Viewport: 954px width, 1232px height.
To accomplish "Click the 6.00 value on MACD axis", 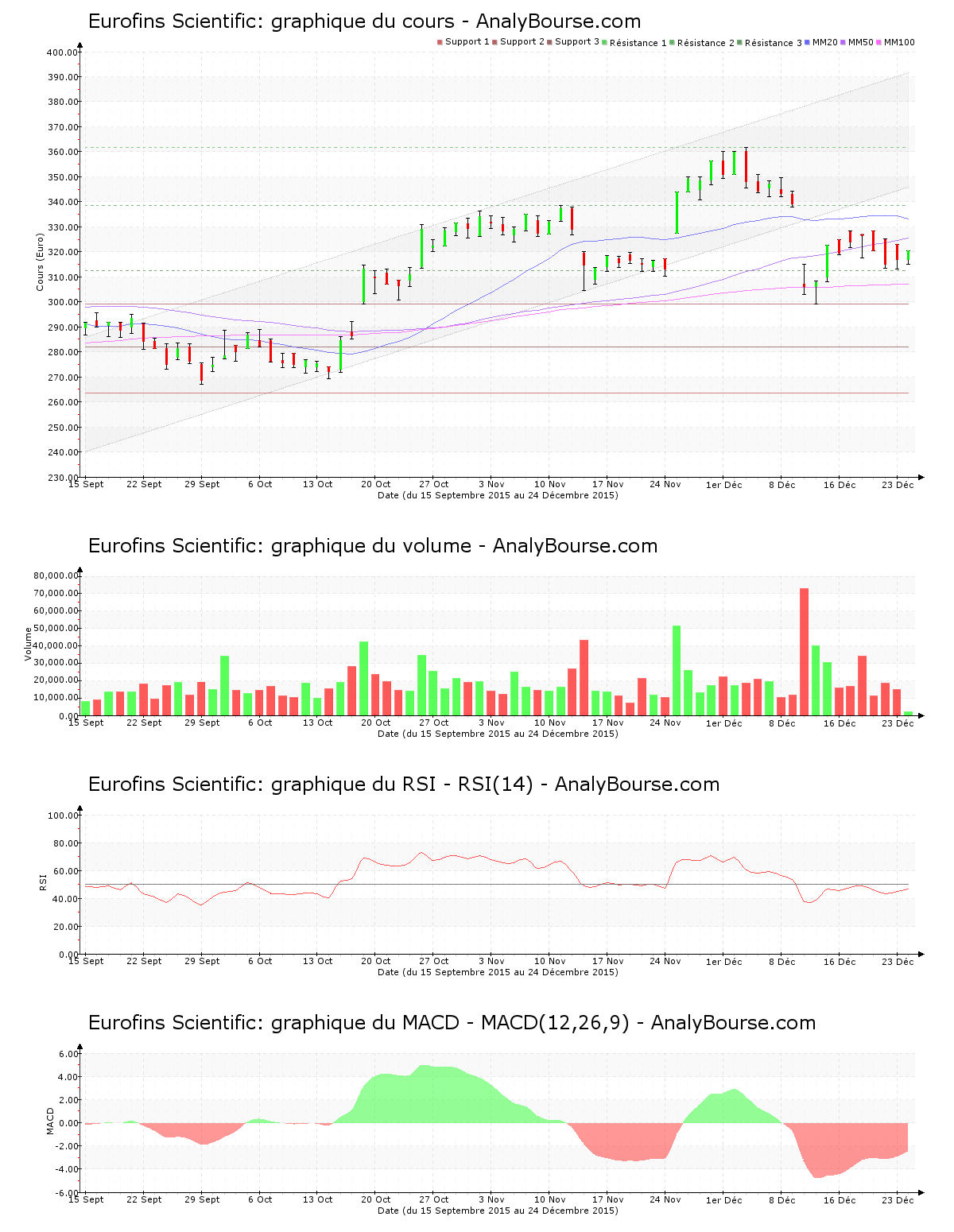I will point(69,1054).
